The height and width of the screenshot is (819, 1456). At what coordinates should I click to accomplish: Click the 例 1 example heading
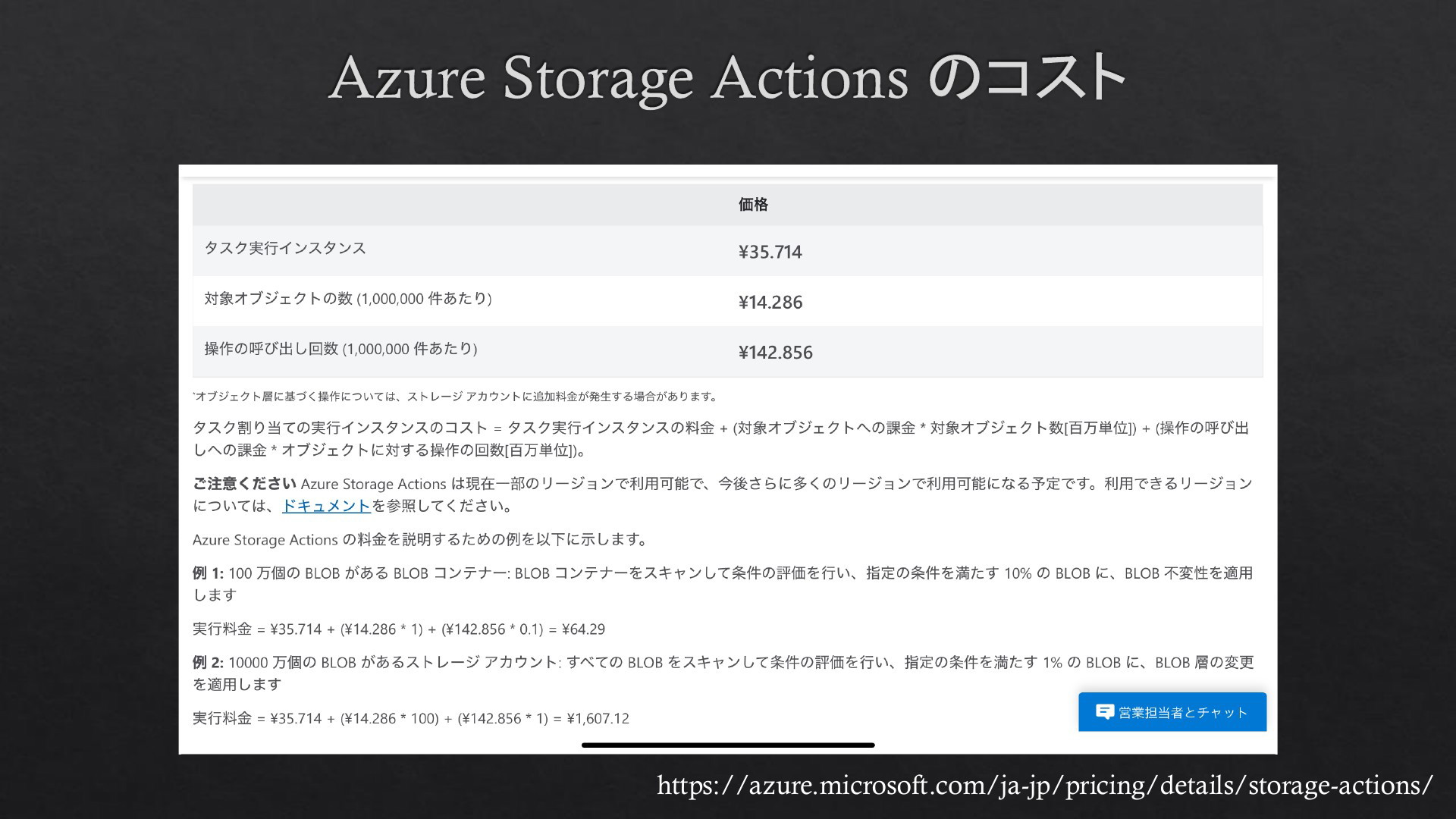[x=208, y=573]
